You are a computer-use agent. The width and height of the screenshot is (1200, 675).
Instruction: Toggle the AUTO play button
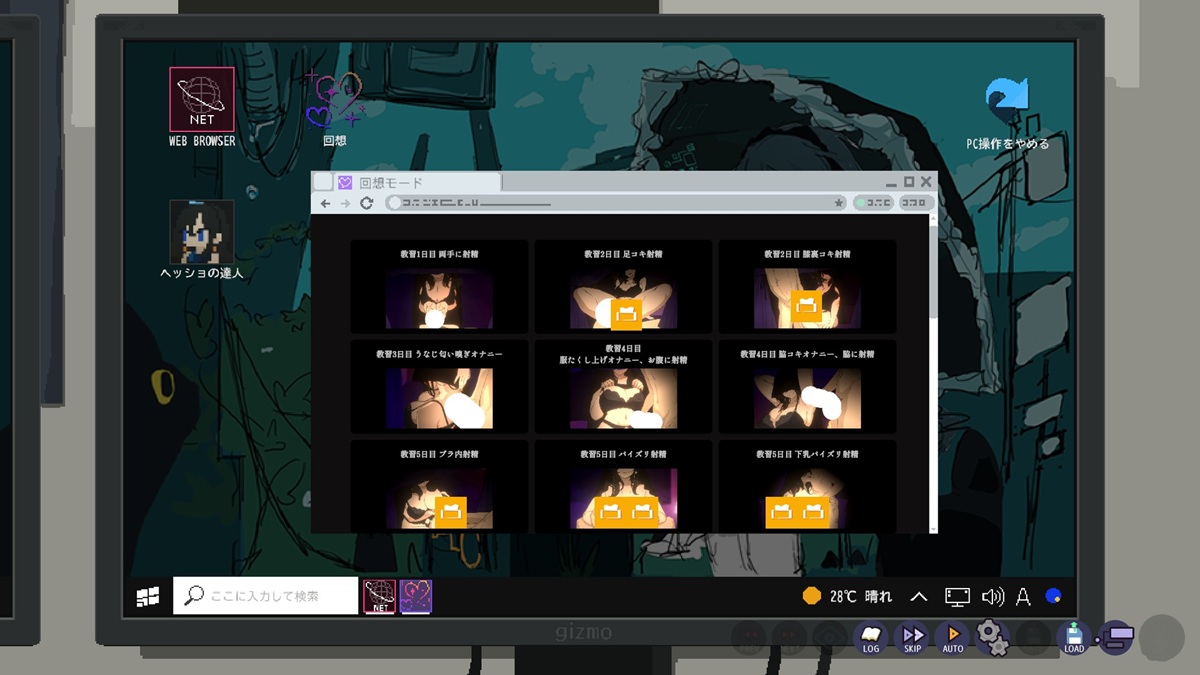coord(953,638)
